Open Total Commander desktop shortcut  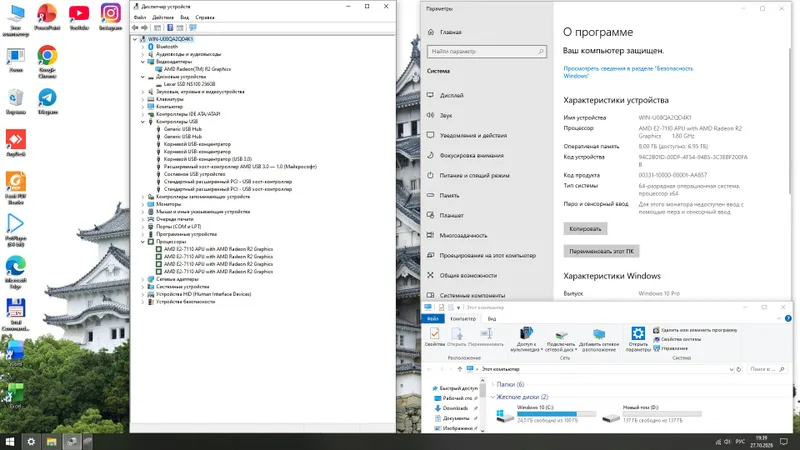point(15,315)
